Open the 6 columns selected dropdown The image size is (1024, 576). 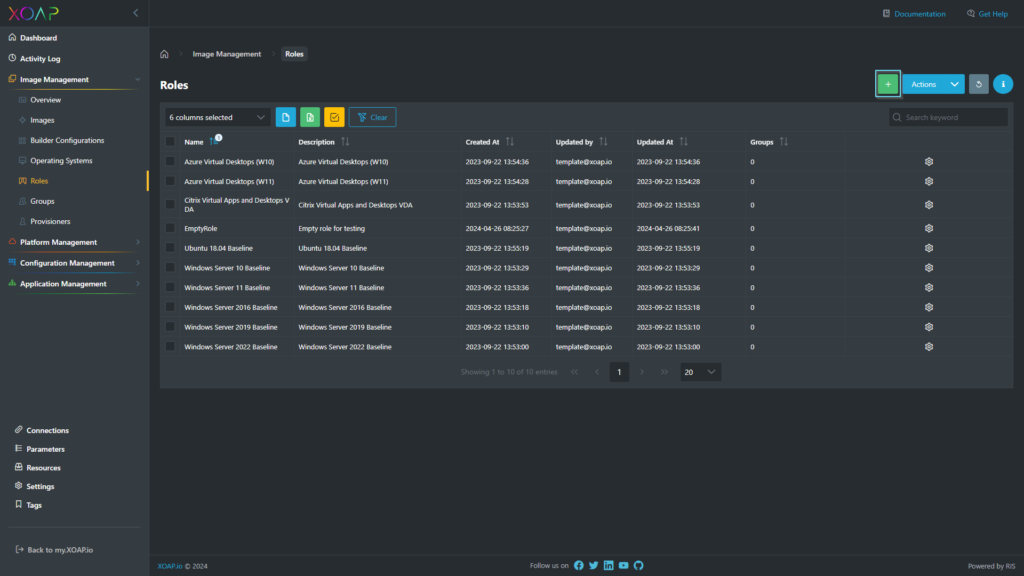(x=217, y=118)
